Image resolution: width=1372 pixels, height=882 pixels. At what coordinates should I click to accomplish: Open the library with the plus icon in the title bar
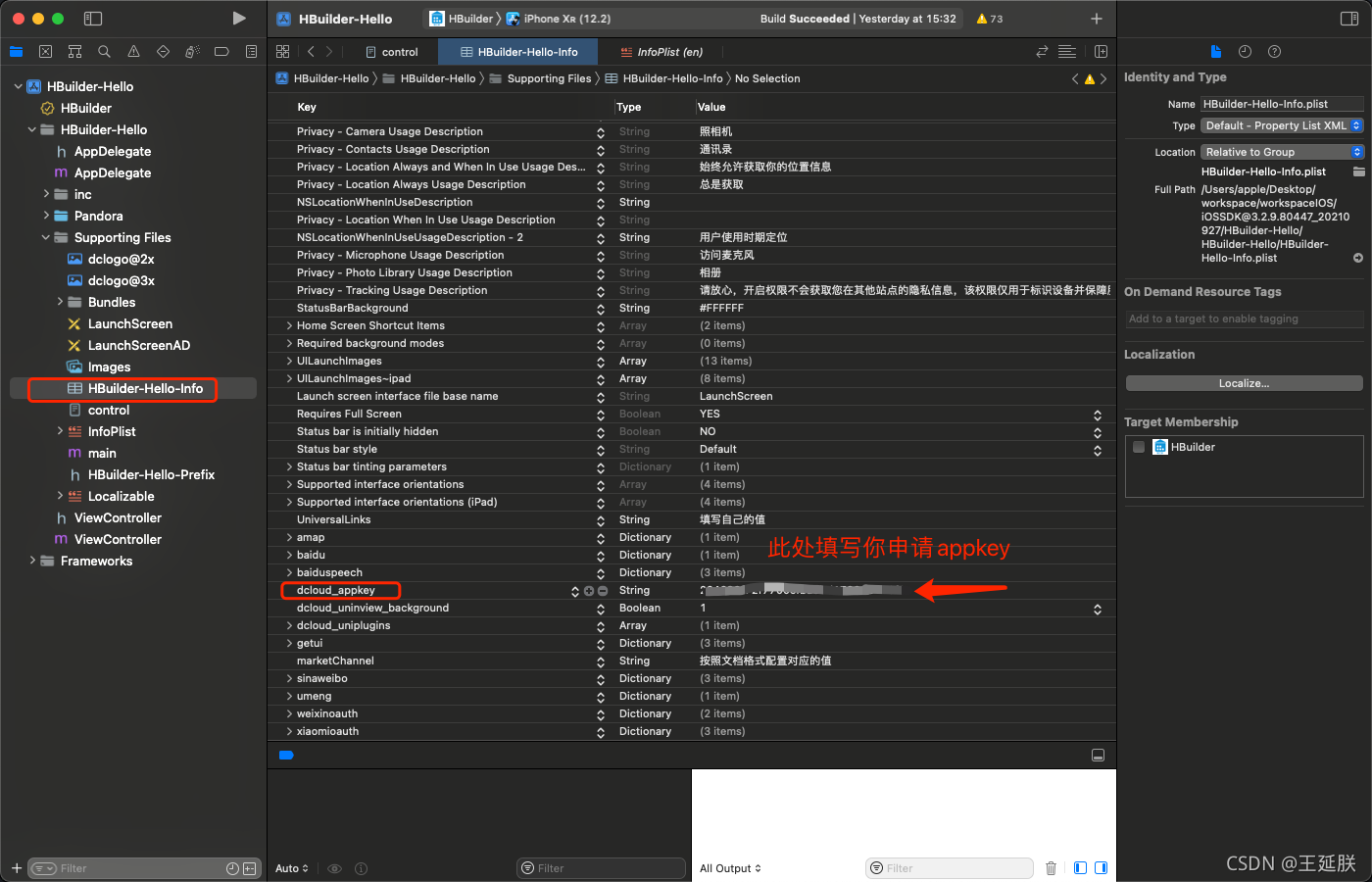pyautogui.click(x=1097, y=19)
